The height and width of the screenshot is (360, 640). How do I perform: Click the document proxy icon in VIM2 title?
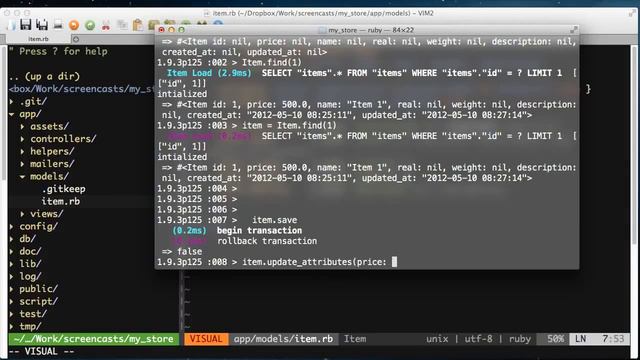(207, 13)
